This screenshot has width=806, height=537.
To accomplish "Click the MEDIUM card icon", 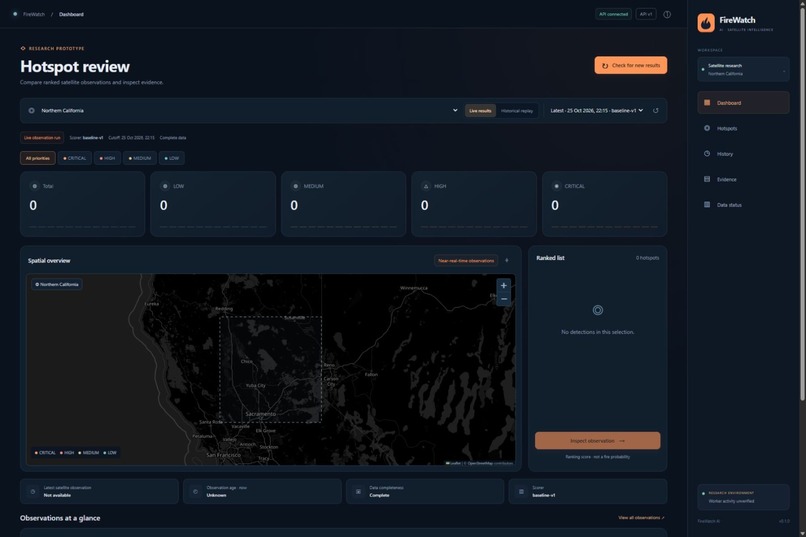I will 296,186.
